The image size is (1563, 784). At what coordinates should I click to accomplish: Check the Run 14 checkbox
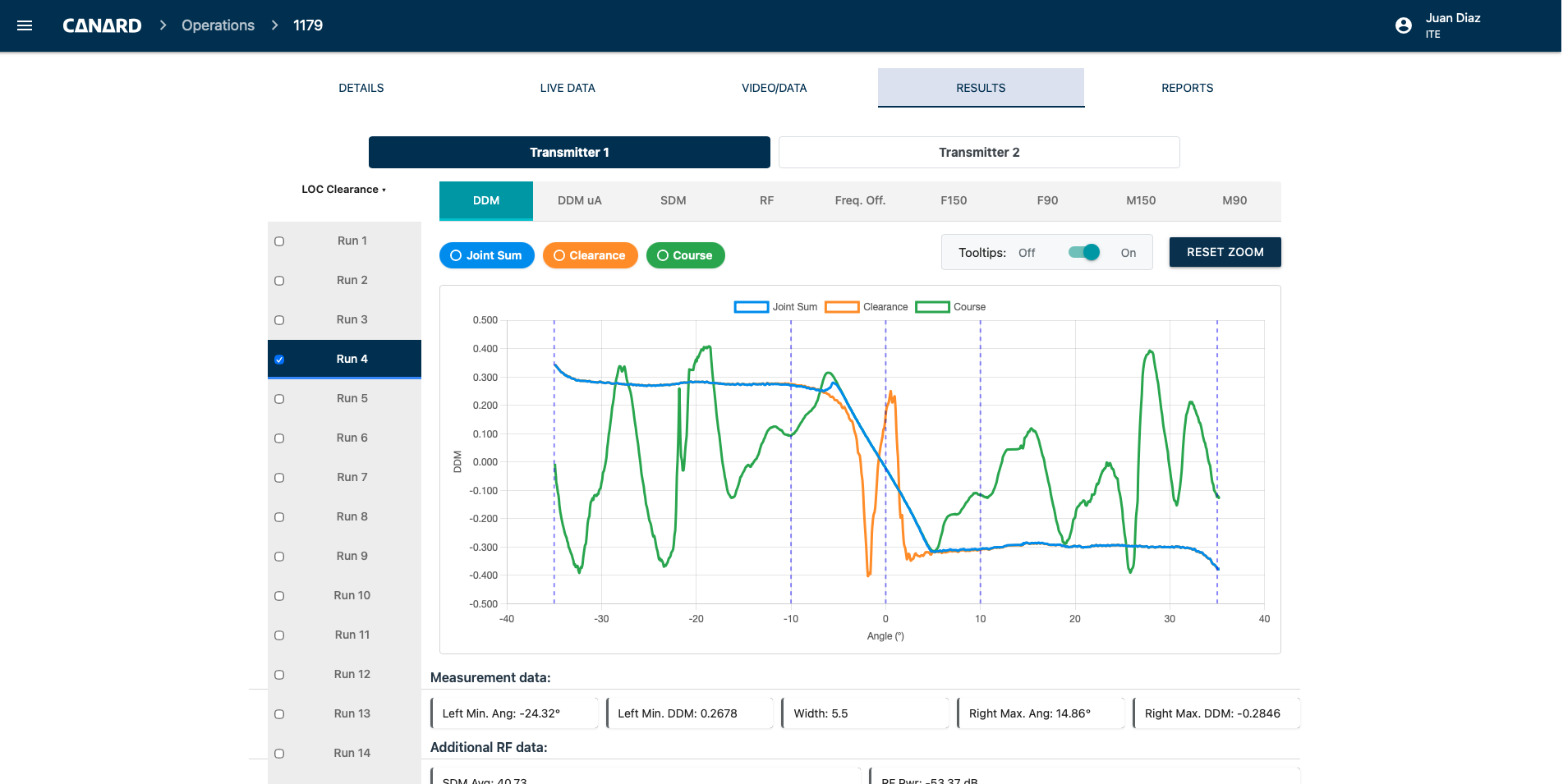tap(279, 754)
